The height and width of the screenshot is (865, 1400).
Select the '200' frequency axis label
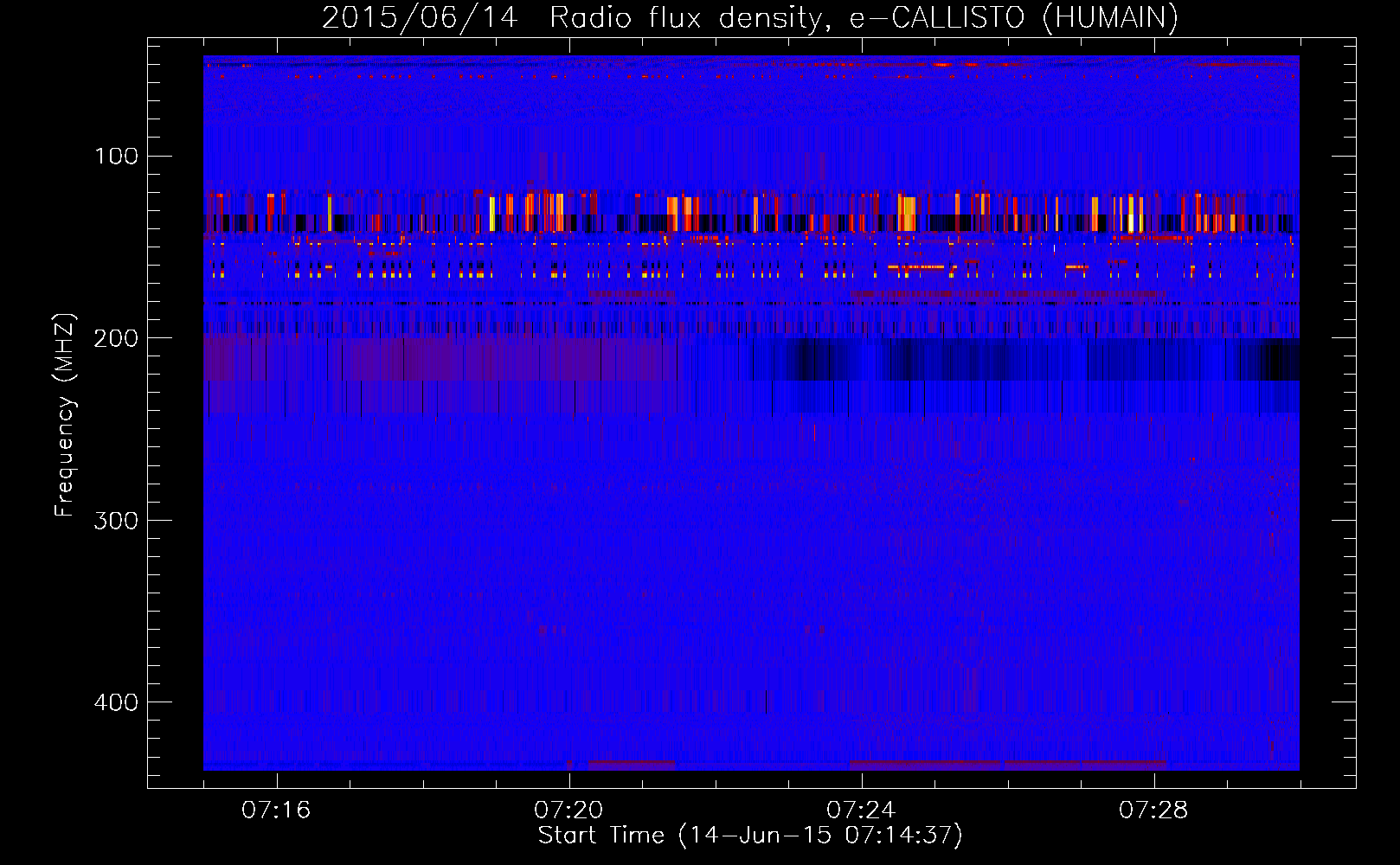(x=117, y=338)
